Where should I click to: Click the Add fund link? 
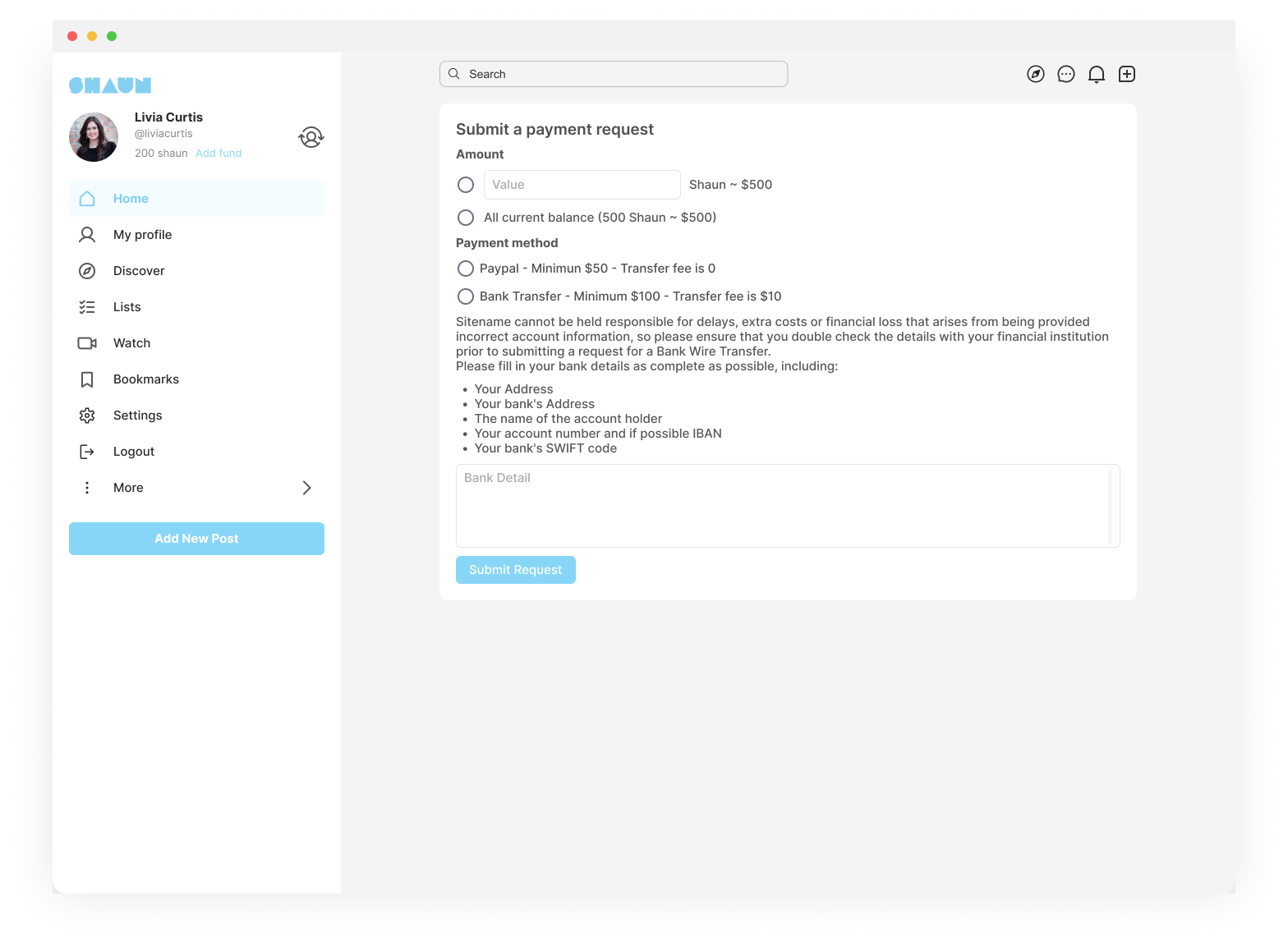218,154
